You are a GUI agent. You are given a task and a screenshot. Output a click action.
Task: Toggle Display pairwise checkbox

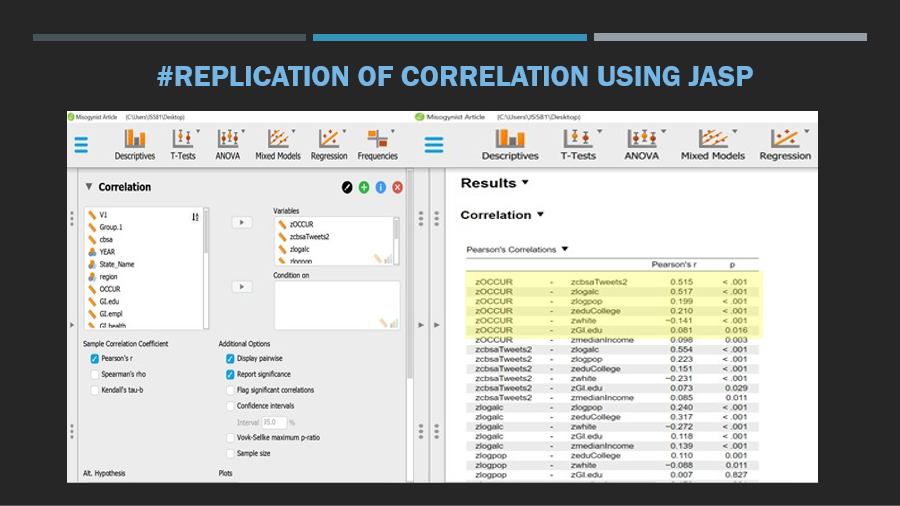tap(230, 359)
